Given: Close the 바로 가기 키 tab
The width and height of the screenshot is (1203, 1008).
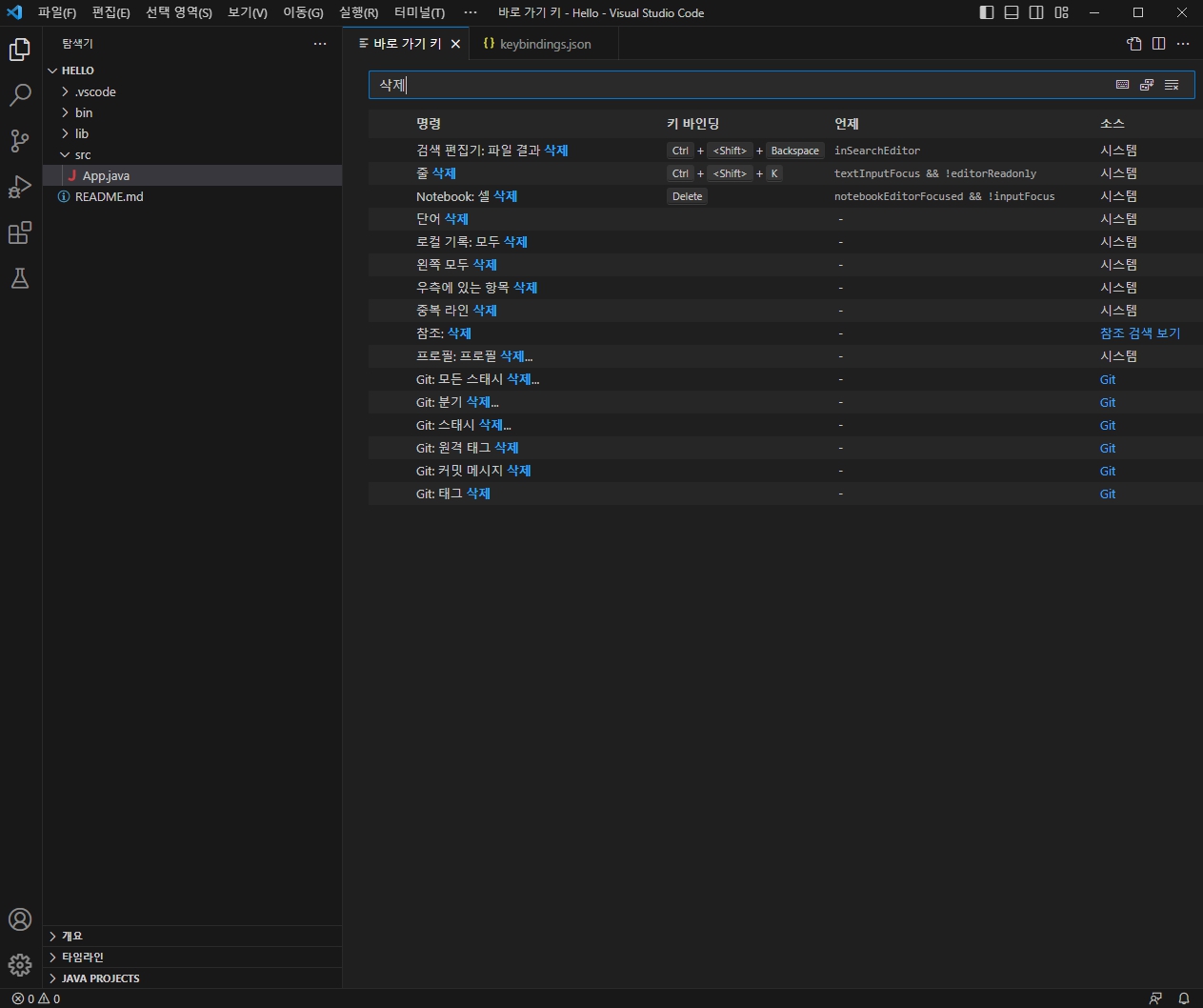Looking at the screenshot, I should [455, 44].
